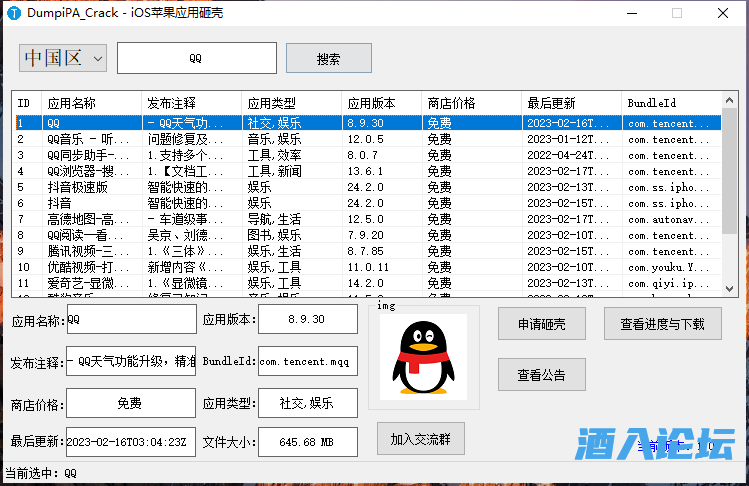Sort by the 应用名称 column header
This screenshot has height=486, width=749.
[x=92, y=103]
